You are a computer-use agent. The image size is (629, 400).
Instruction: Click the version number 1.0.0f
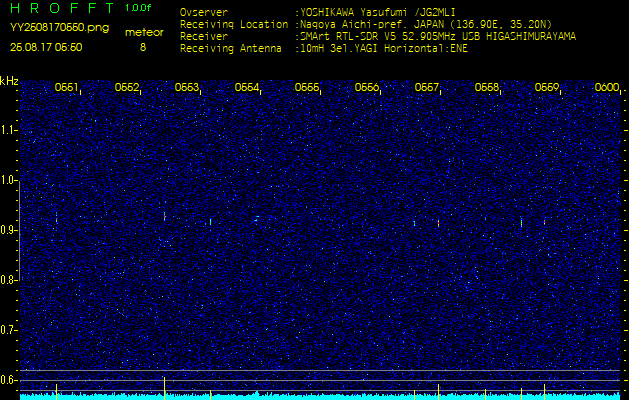138,8
